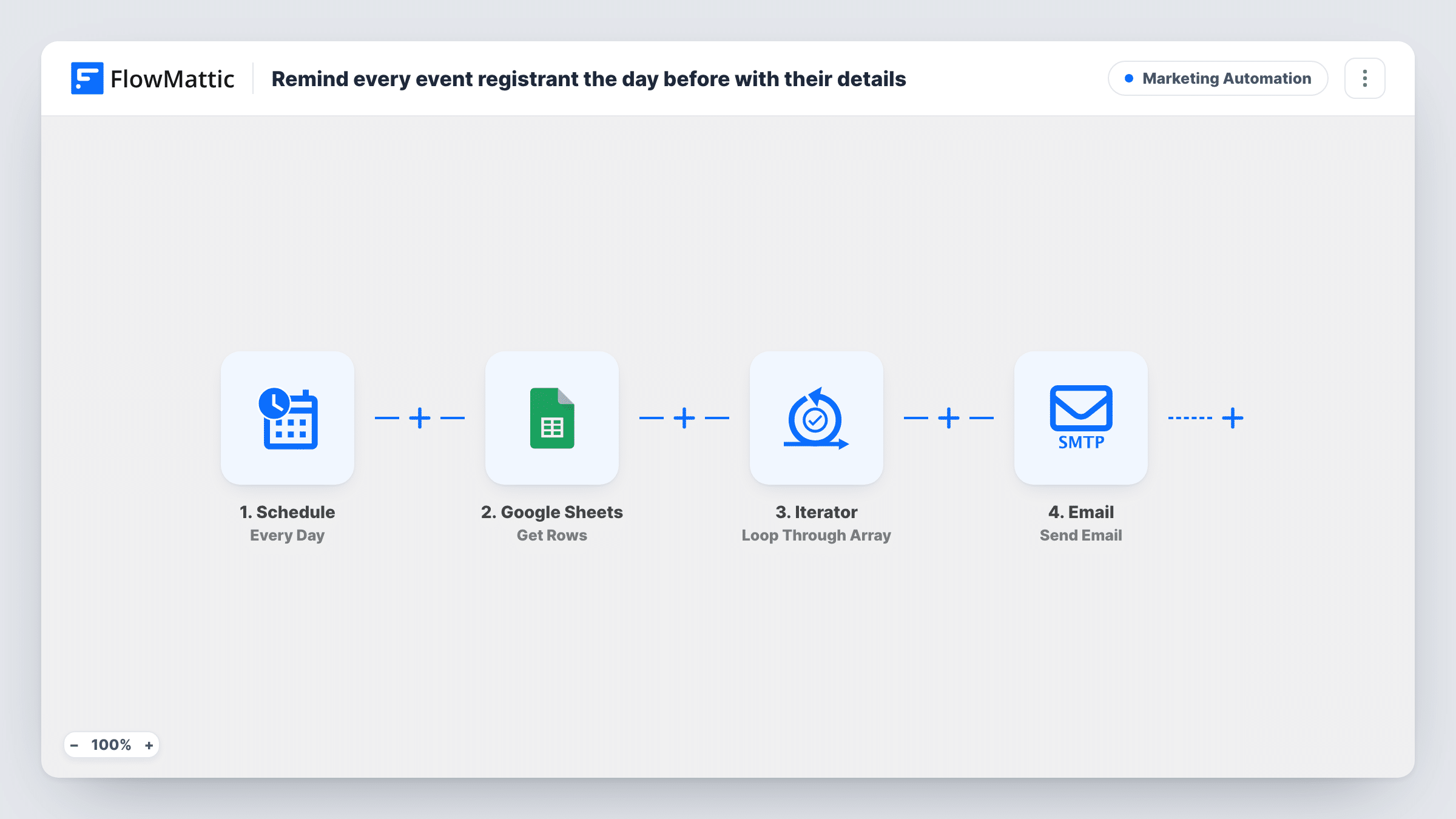Select the 'Get Rows' subtitle
The height and width of the screenshot is (819, 1456).
pos(552,535)
